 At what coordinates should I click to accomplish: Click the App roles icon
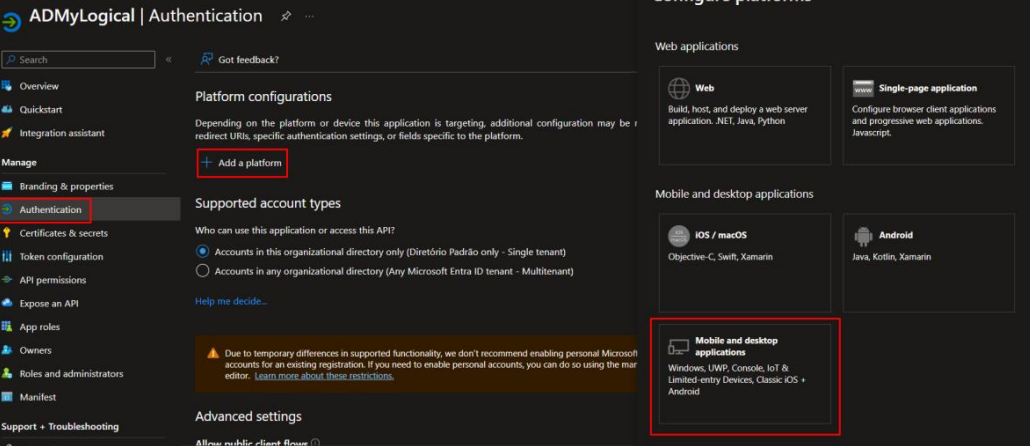pyautogui.click(x=7, y=327)
